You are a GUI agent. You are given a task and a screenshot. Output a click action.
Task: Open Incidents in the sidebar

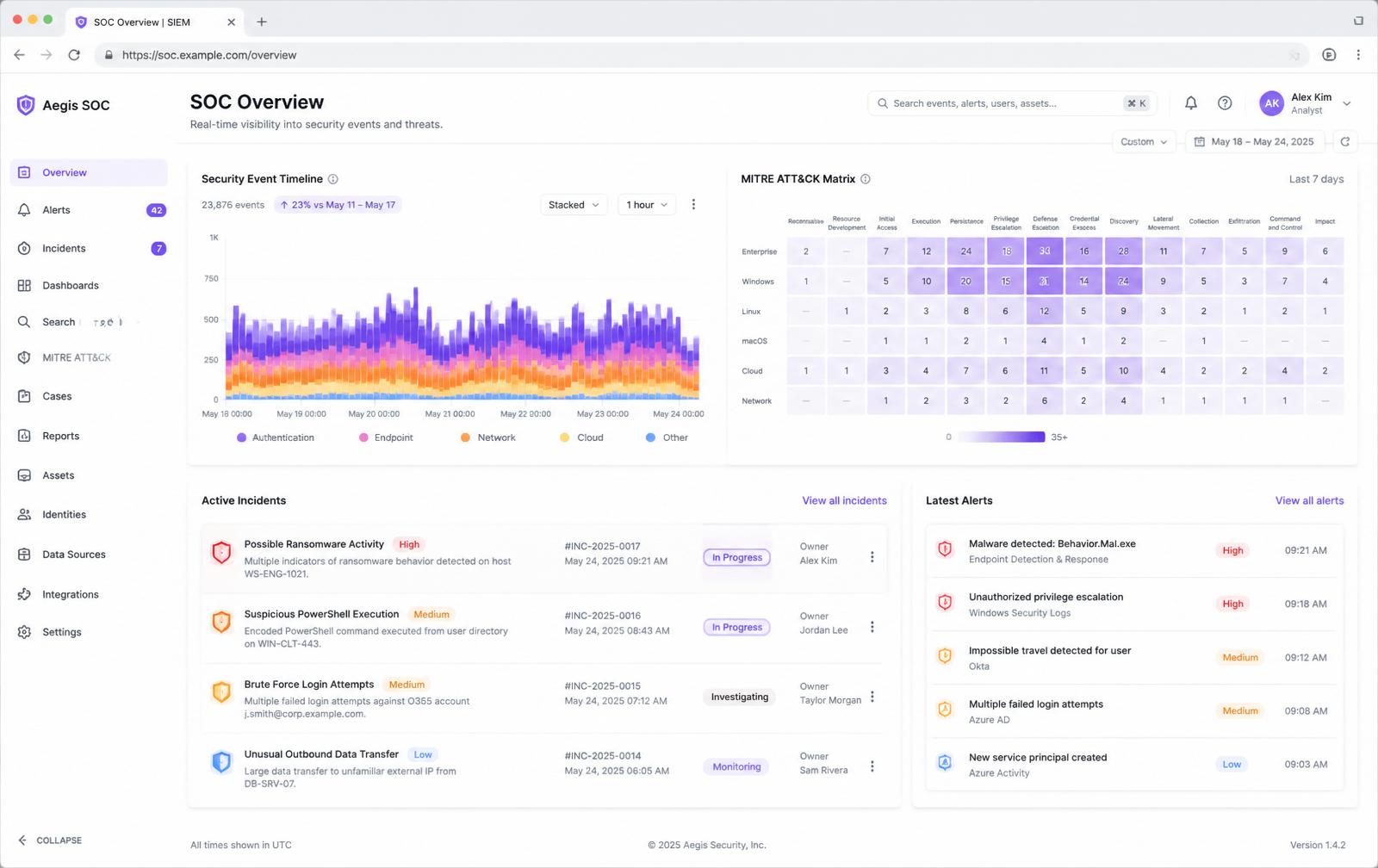point(89,249)
